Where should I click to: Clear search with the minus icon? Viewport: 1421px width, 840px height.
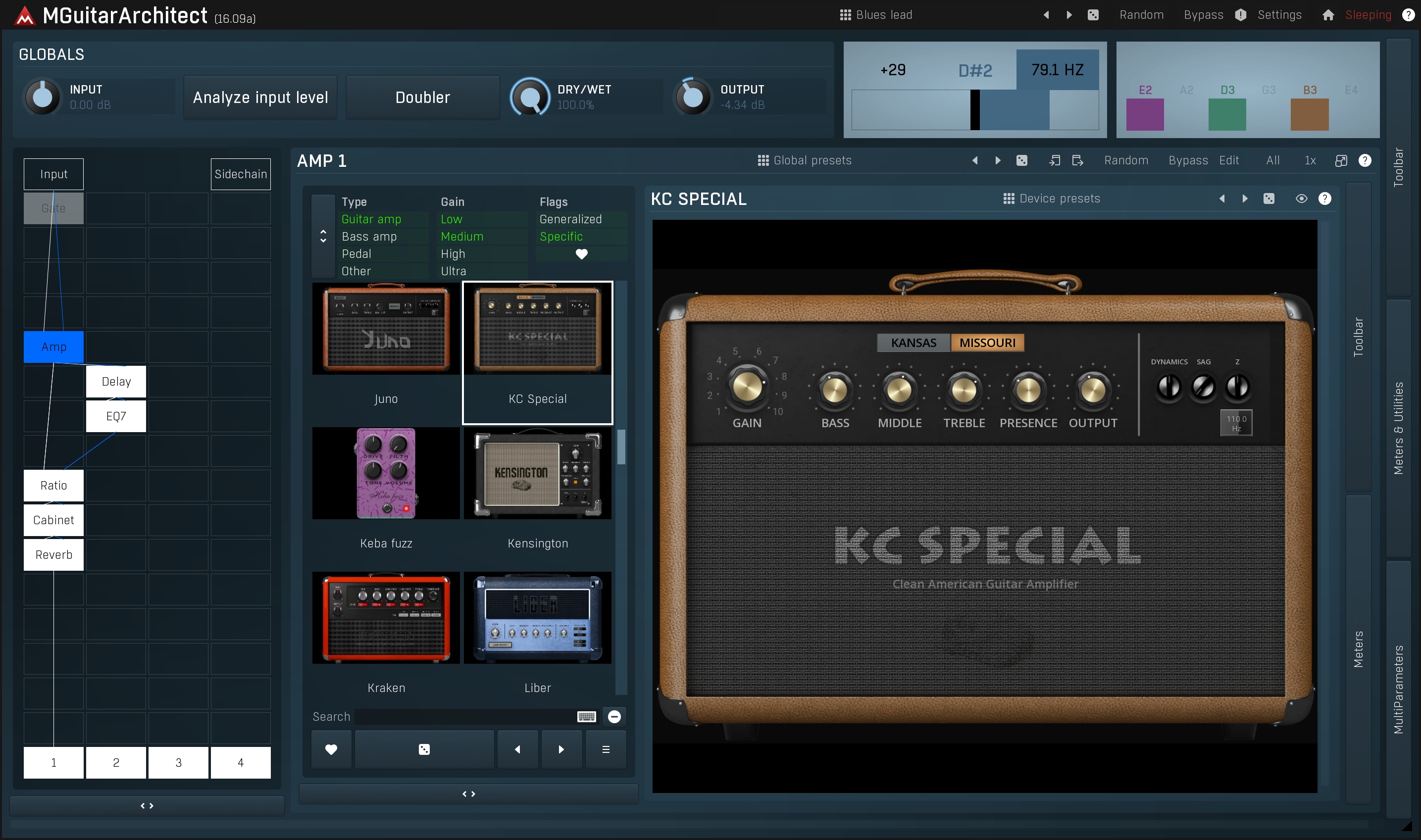pyautogui.click(x=614, y=717)
